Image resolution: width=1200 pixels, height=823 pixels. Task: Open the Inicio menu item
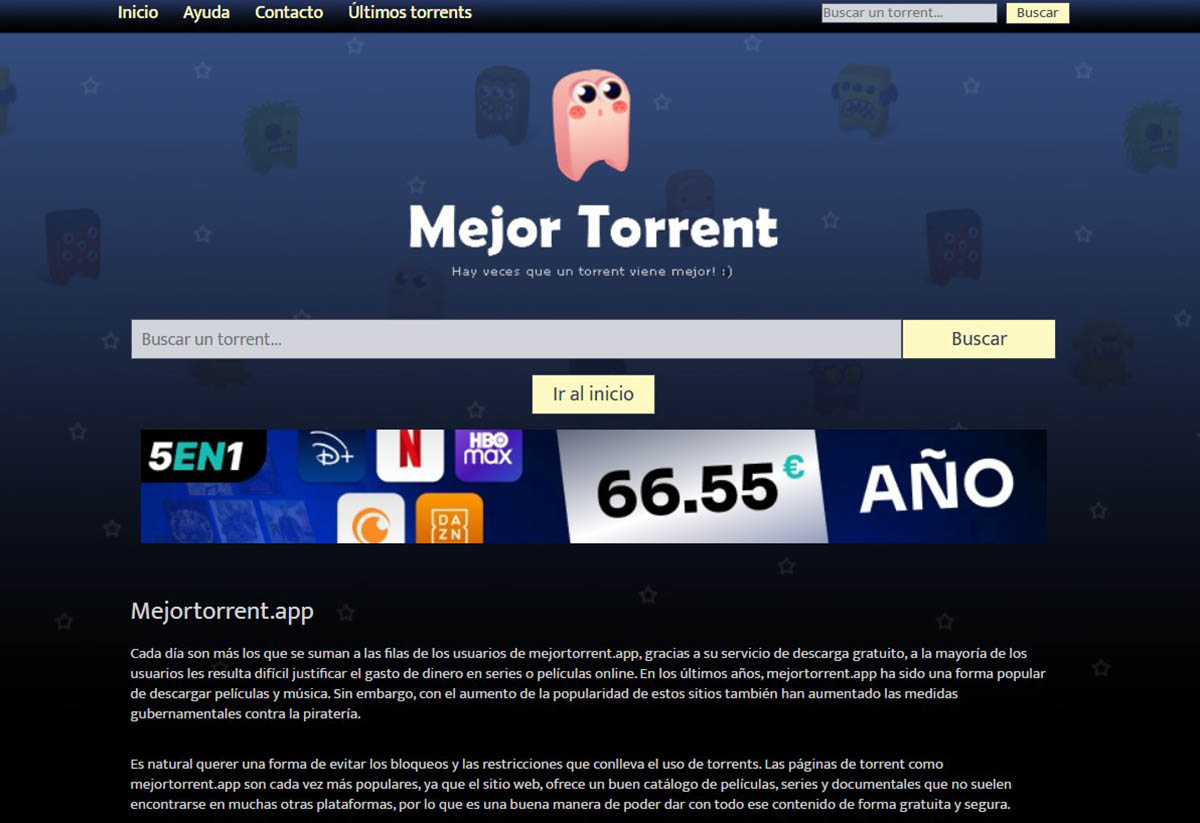[x=137, y=12]
